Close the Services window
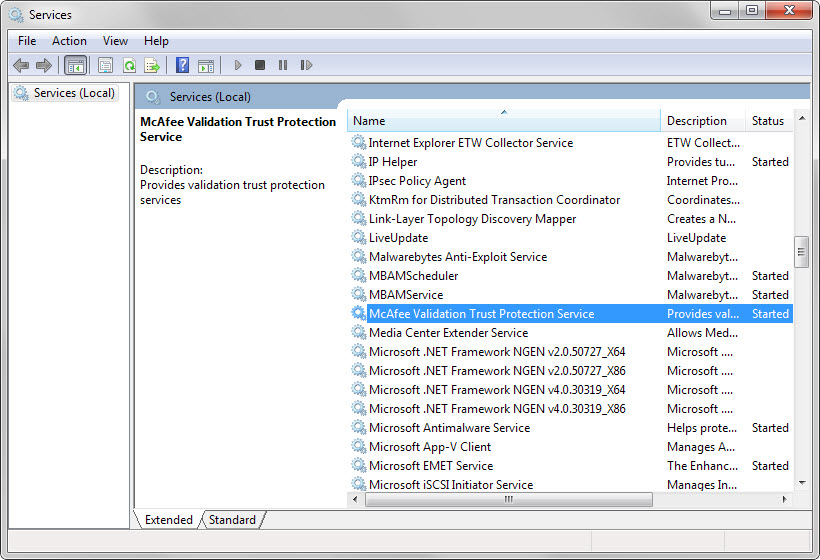This screenshot has width=820, height=560. [790, 10]
